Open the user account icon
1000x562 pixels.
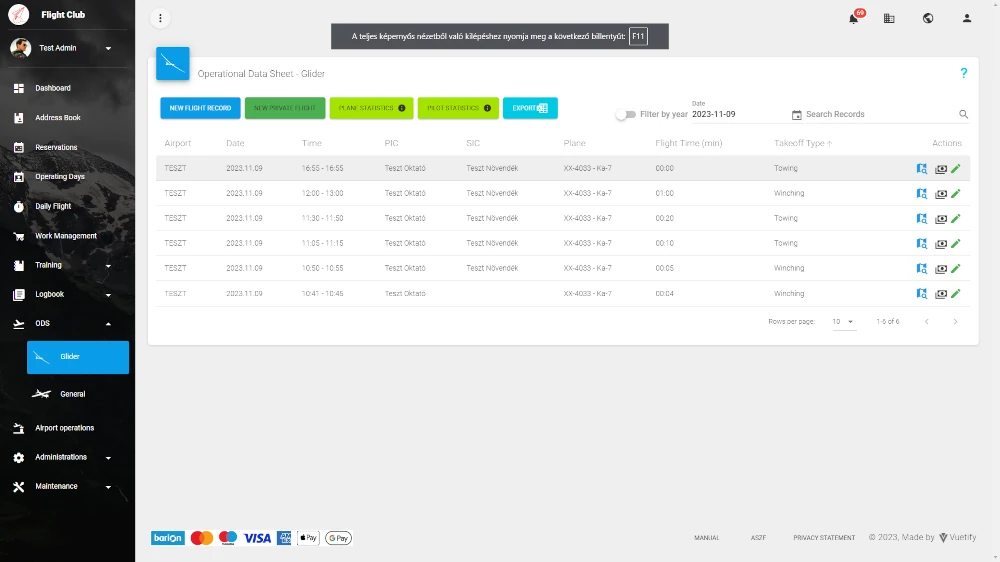(x=966, y=18)
